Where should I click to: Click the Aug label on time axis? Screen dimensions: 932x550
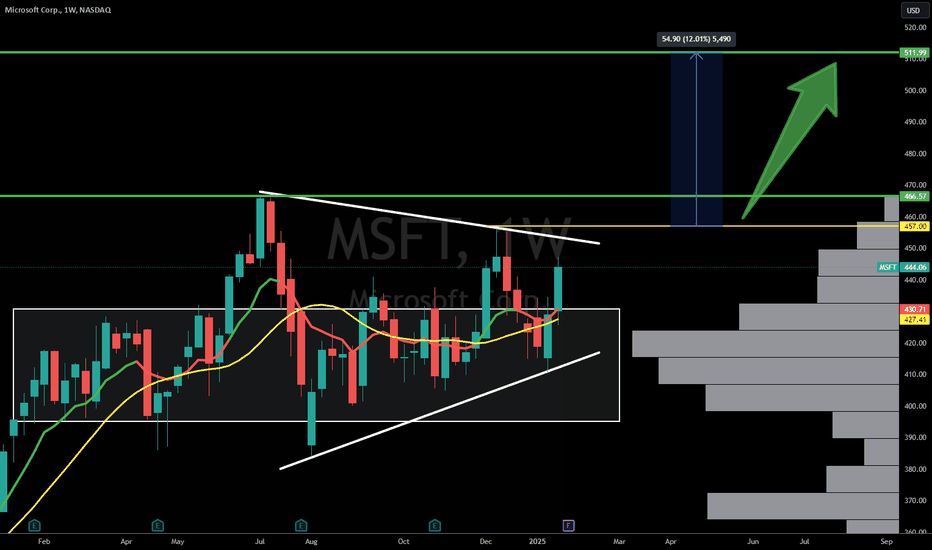pyautogui.click(x=311, y=542)
